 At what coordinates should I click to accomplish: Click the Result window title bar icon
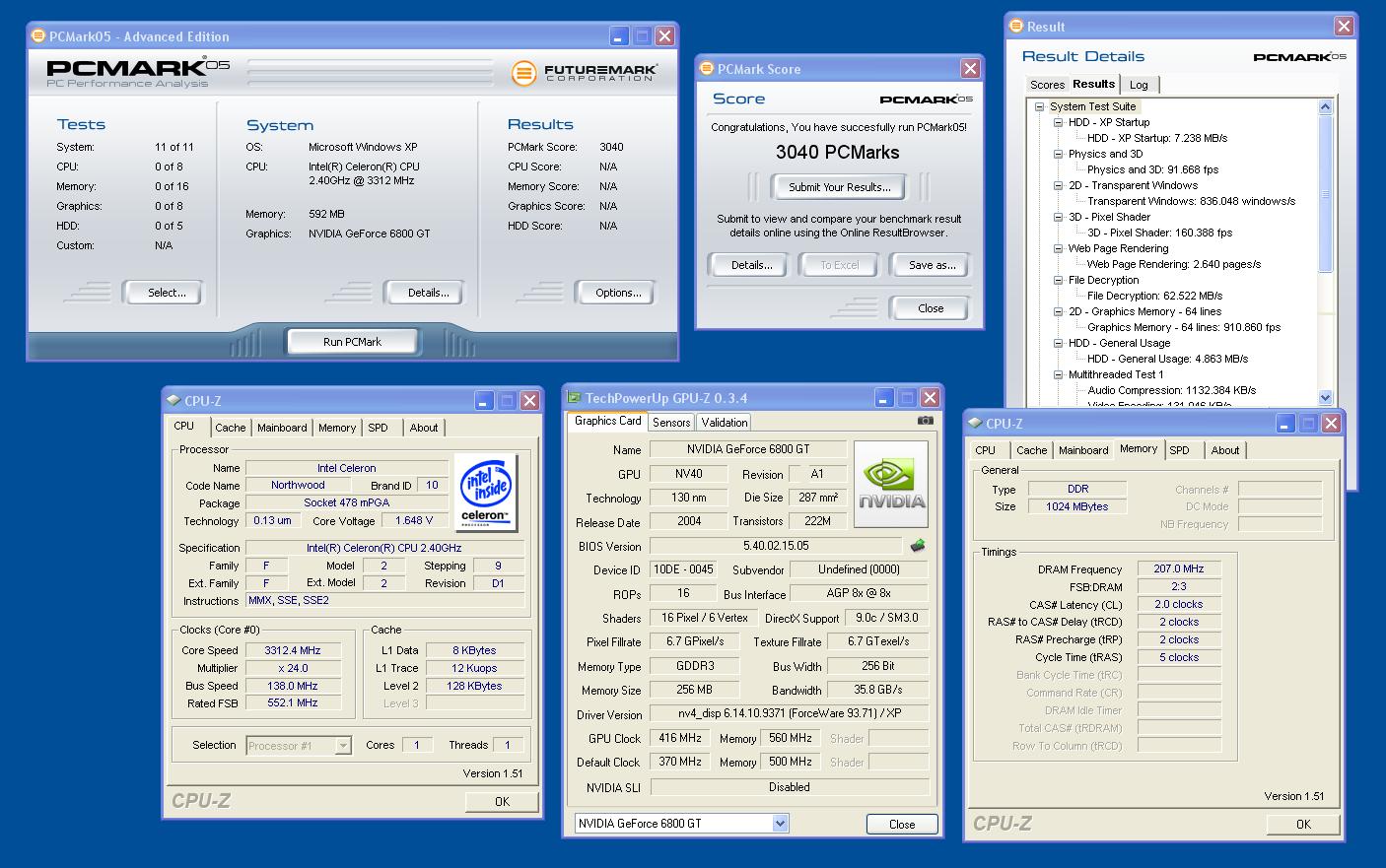(x=1016, y=27)
